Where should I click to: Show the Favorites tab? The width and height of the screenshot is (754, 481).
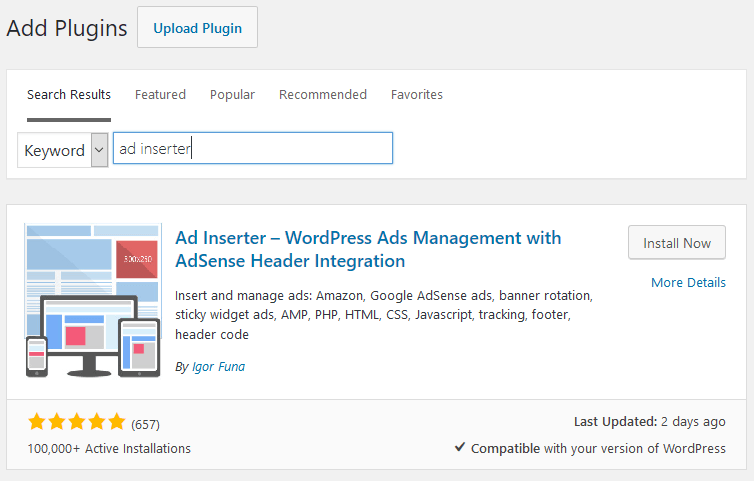pos(417,95)
